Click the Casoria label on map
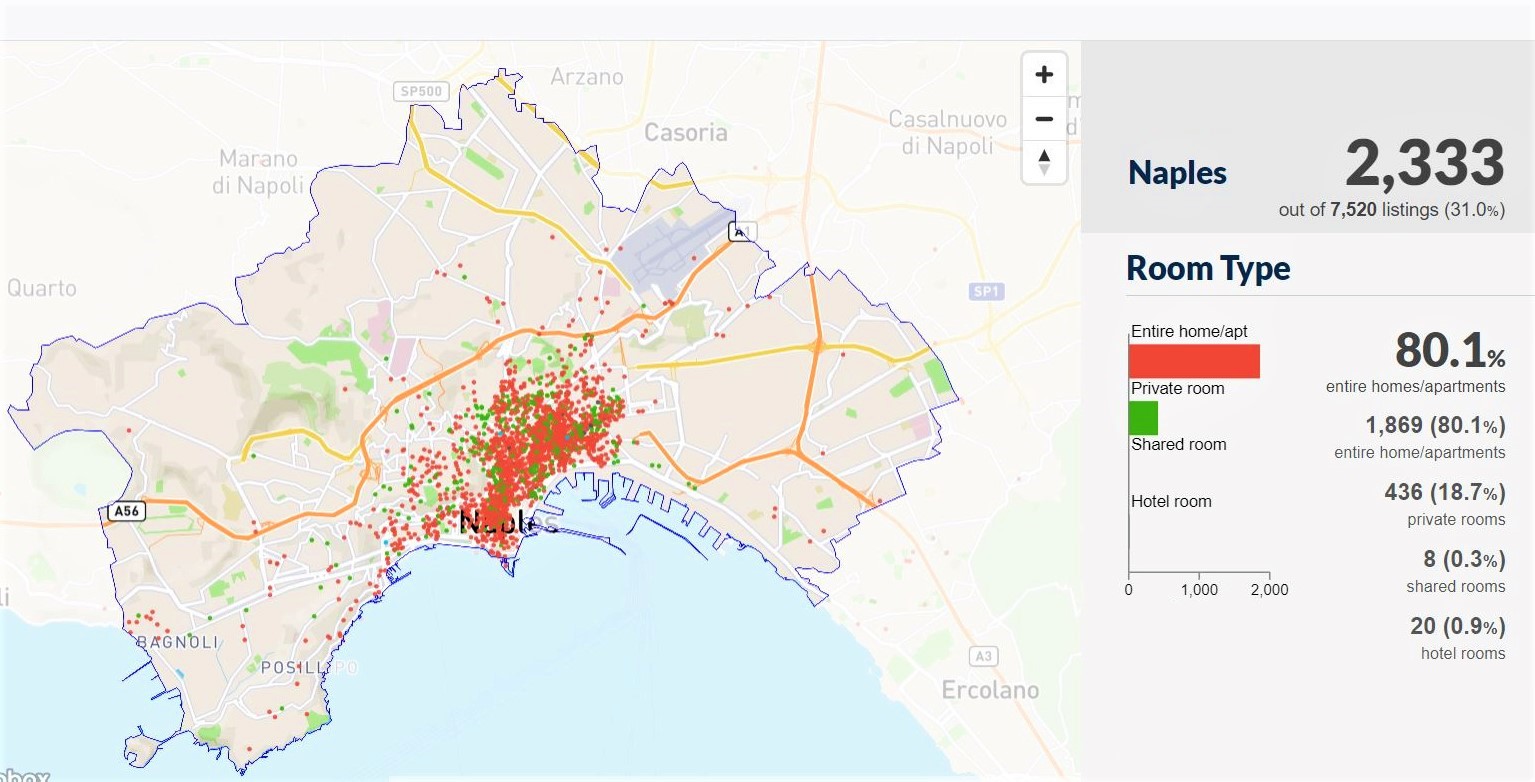Screen dimensions: 1535x782 pos(686,132)
